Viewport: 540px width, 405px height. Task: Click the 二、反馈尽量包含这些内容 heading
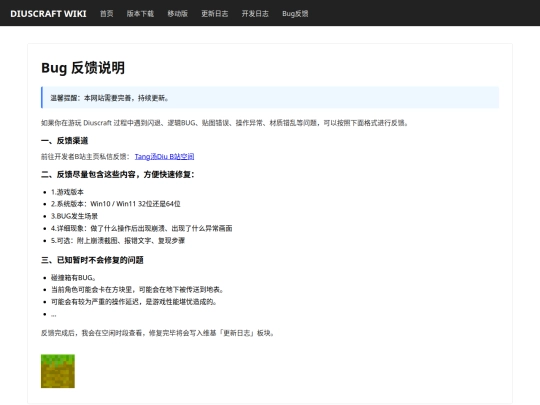coord(118,175)
